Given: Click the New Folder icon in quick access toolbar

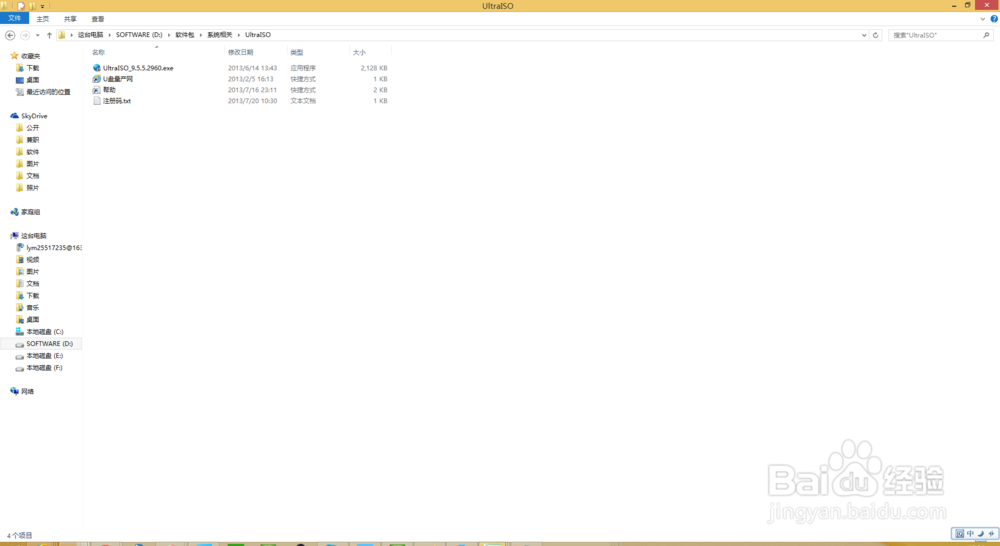Looking at the screenshot, I should click(x=33, y=6).
